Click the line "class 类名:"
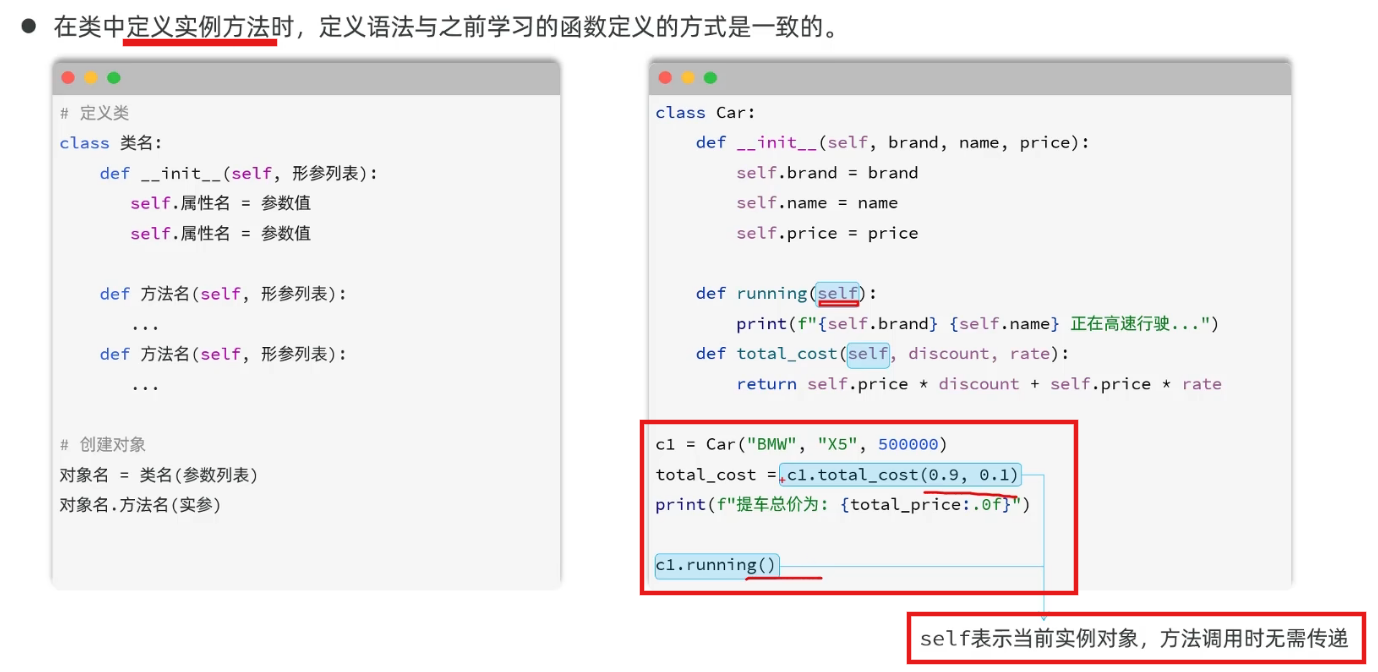The image size is (1378, 672). coord(110,143)
